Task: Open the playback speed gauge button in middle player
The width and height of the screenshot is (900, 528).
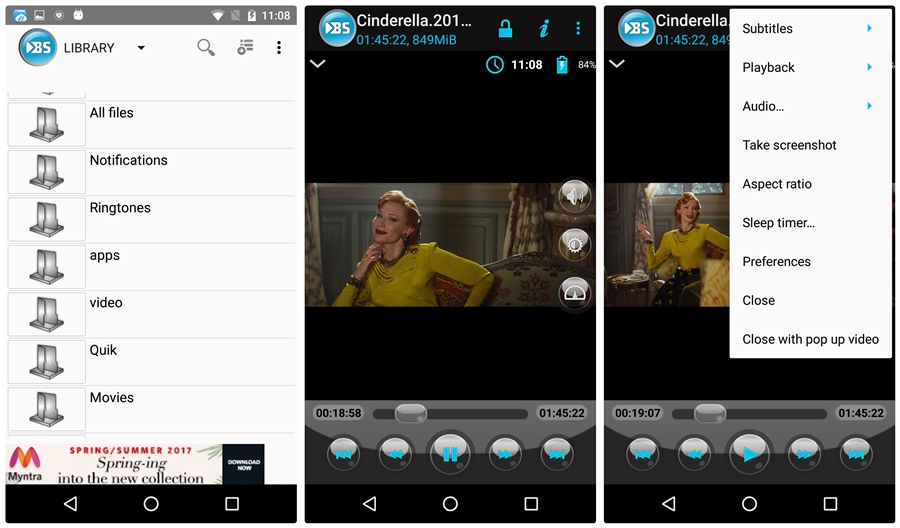Action: click(x=575, y=293)
